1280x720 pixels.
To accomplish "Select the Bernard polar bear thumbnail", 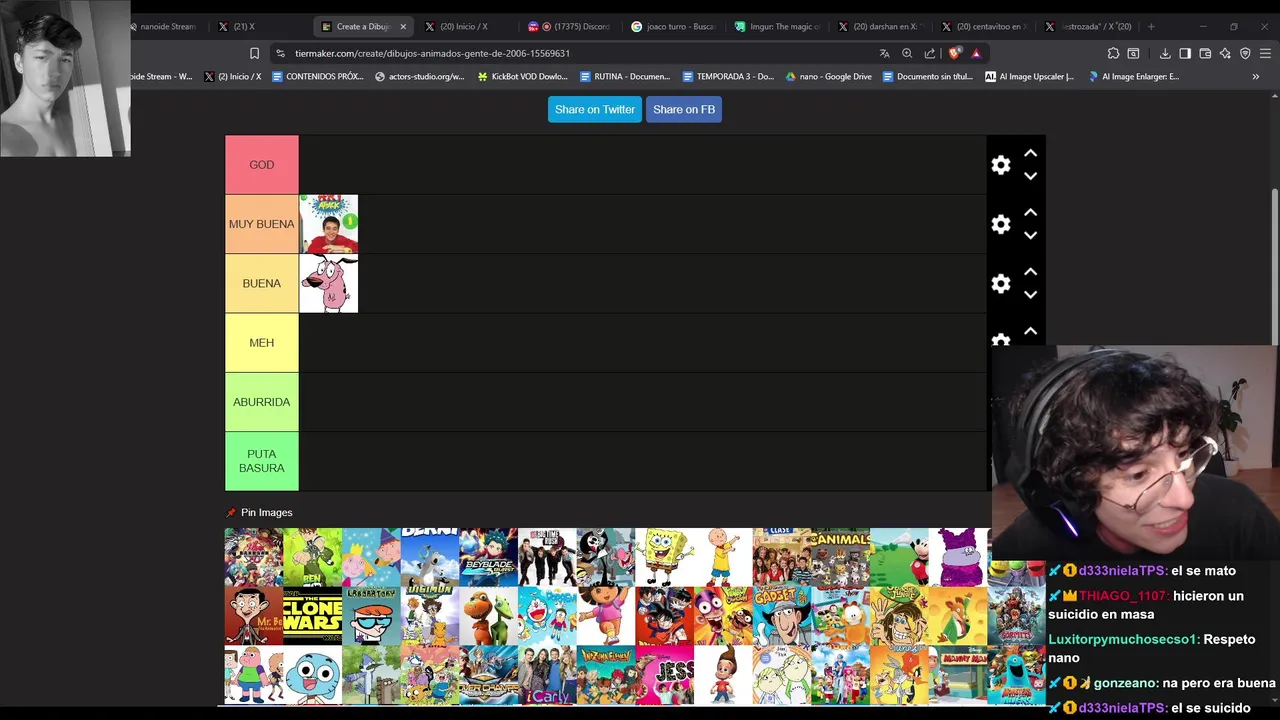I will [x=430, y=557].
